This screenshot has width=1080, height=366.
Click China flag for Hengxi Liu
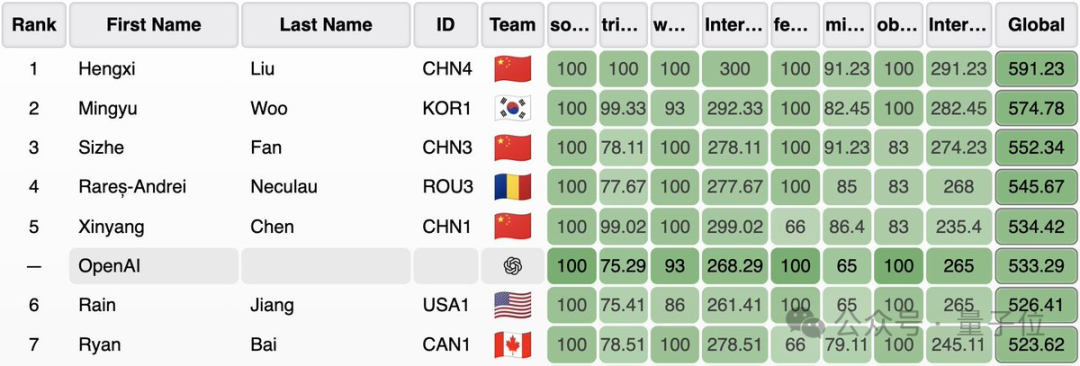513,69
